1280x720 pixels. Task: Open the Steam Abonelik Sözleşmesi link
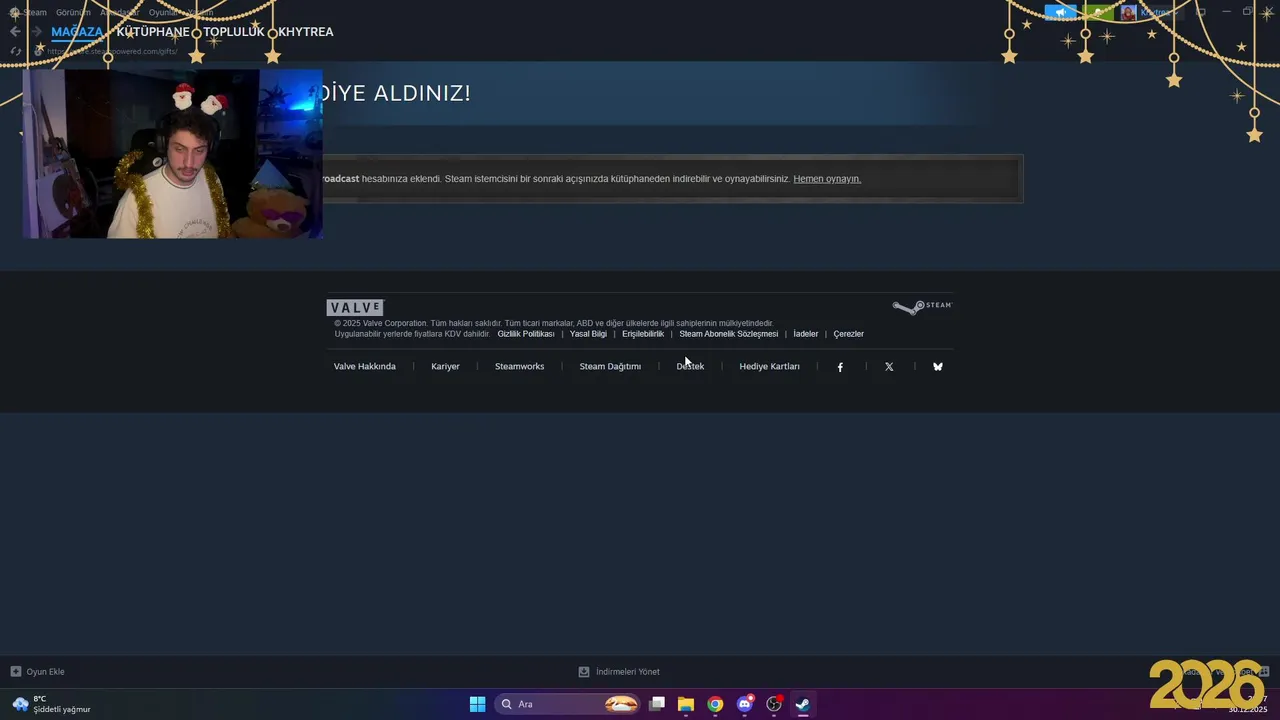point(729,334)
